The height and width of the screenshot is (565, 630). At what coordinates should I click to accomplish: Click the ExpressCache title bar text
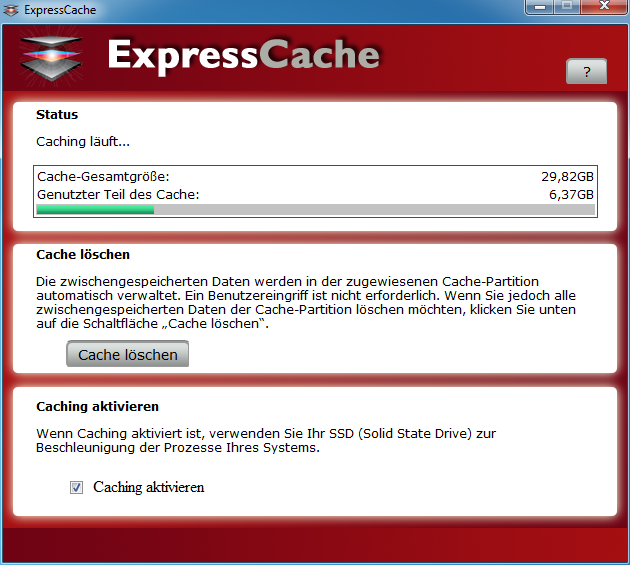(x=55, y=9)
